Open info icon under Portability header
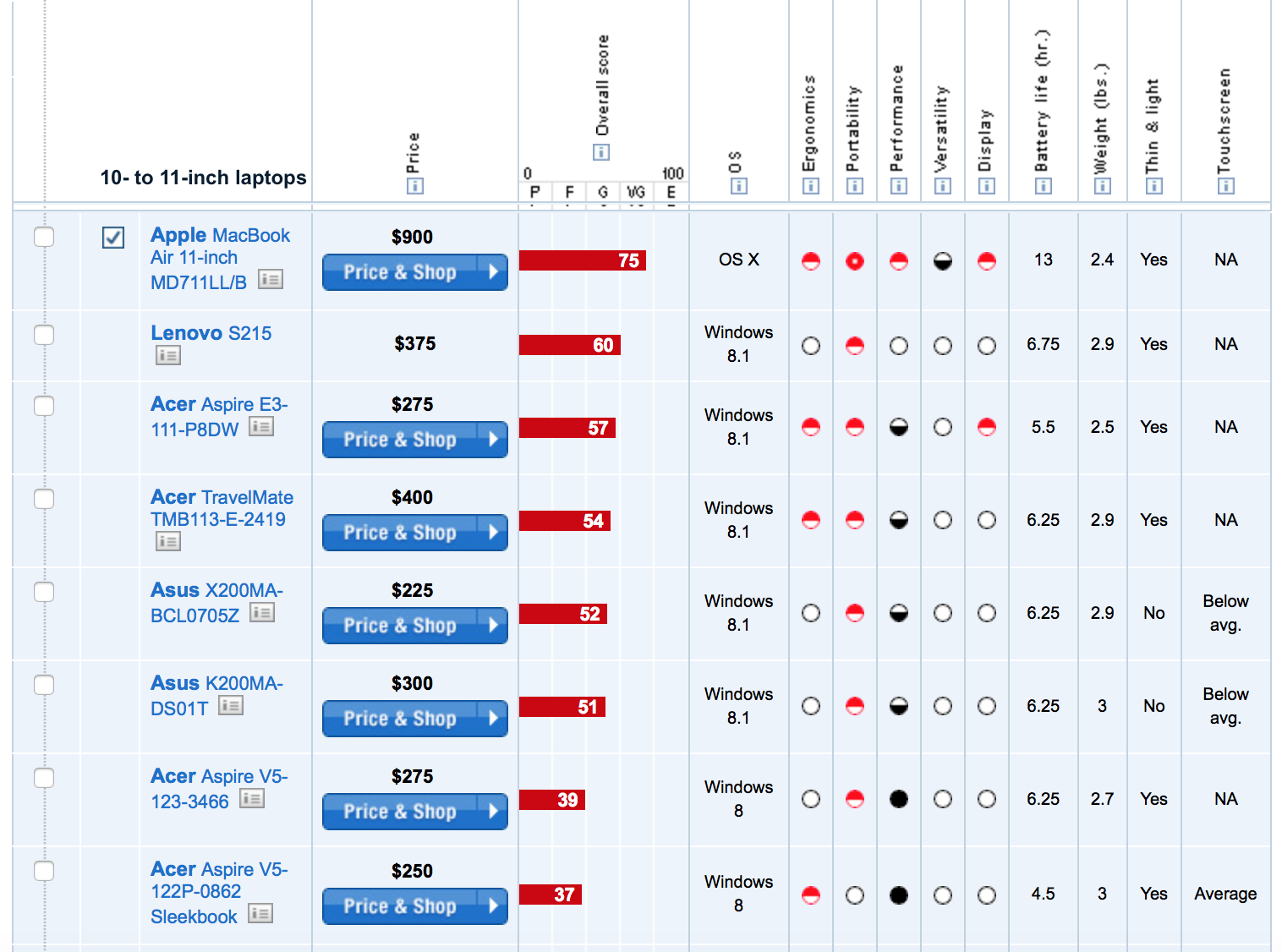 point(855,186)
